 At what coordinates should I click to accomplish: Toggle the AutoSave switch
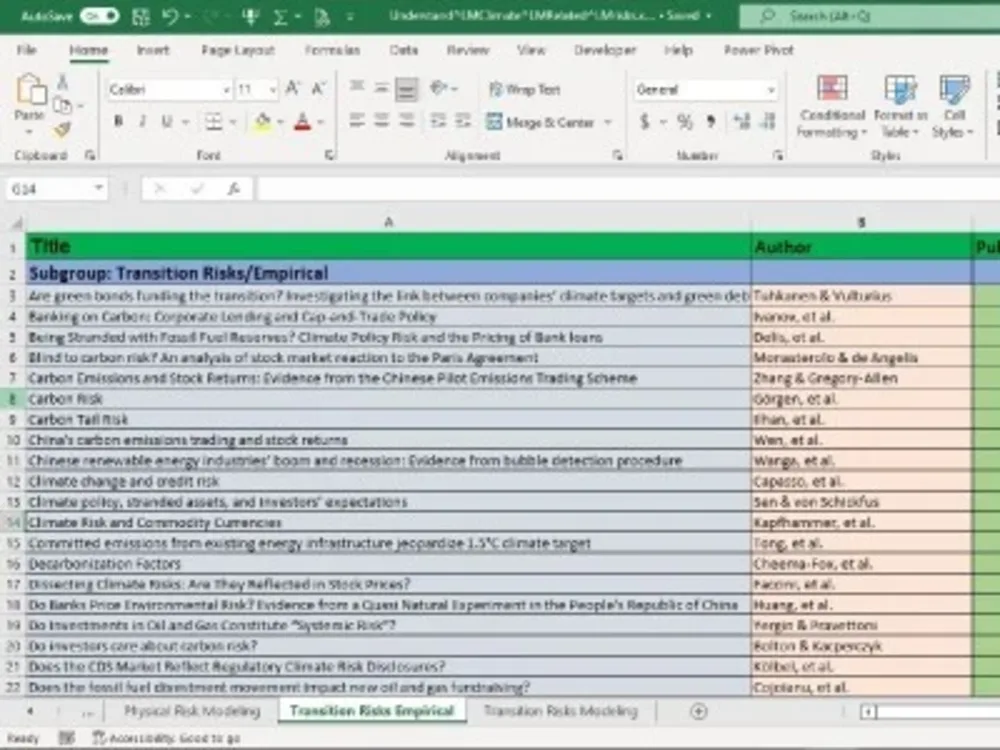click(99, 16)
